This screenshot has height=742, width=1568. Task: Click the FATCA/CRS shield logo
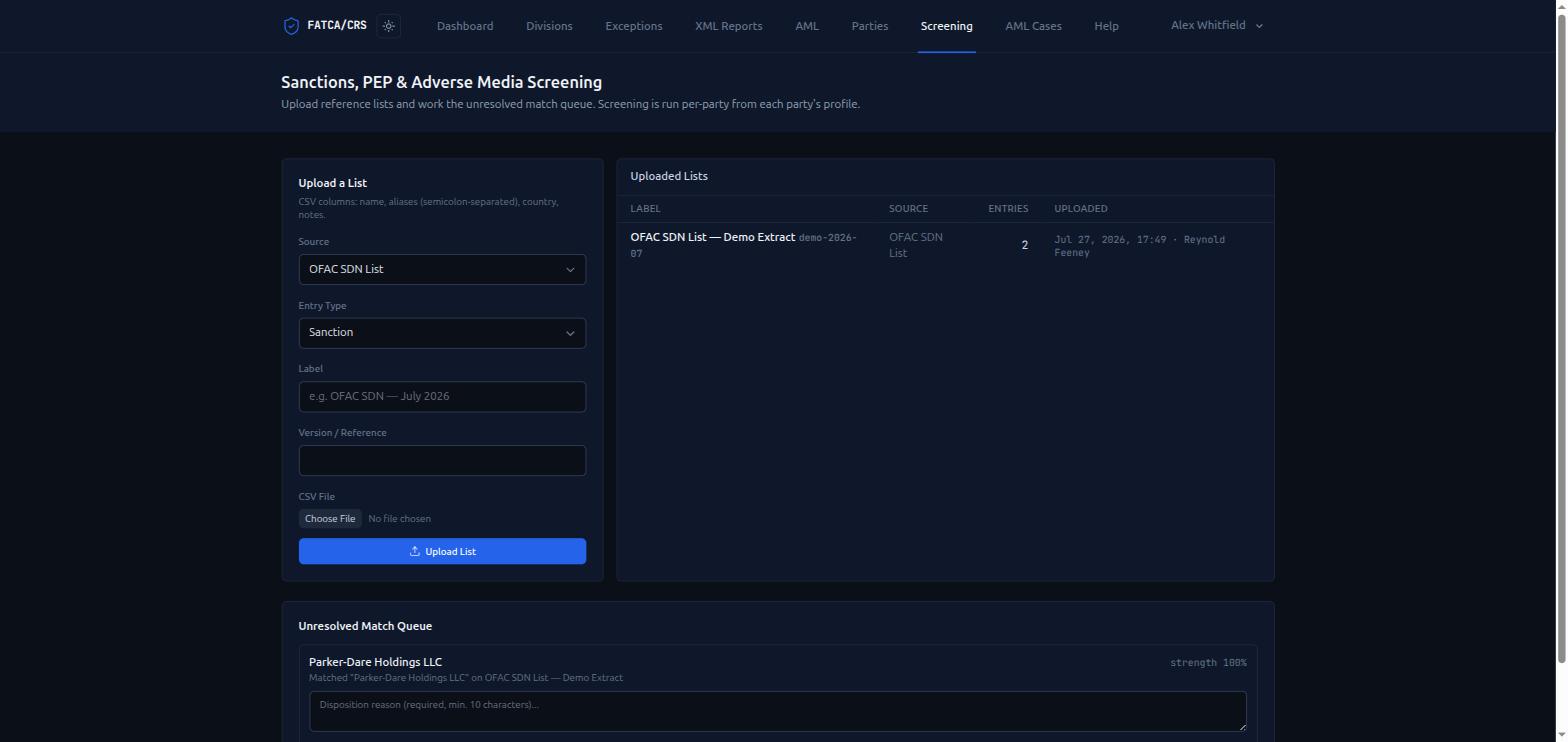click(x=291, y=26)
